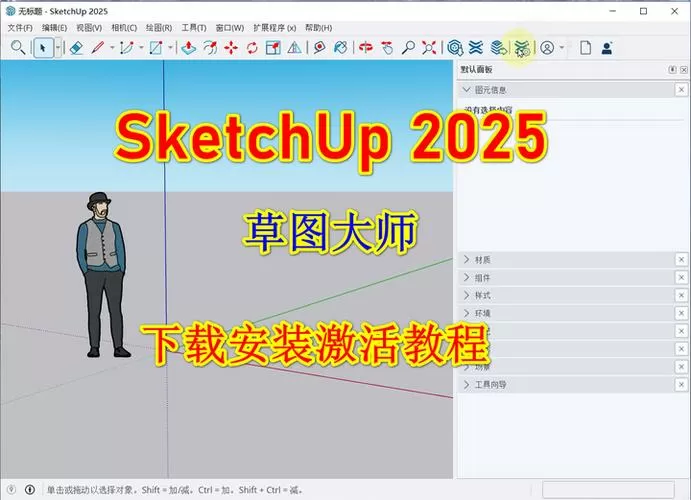Expand the 材质 panel section
The image size is (691, 500).
(466, 259)
